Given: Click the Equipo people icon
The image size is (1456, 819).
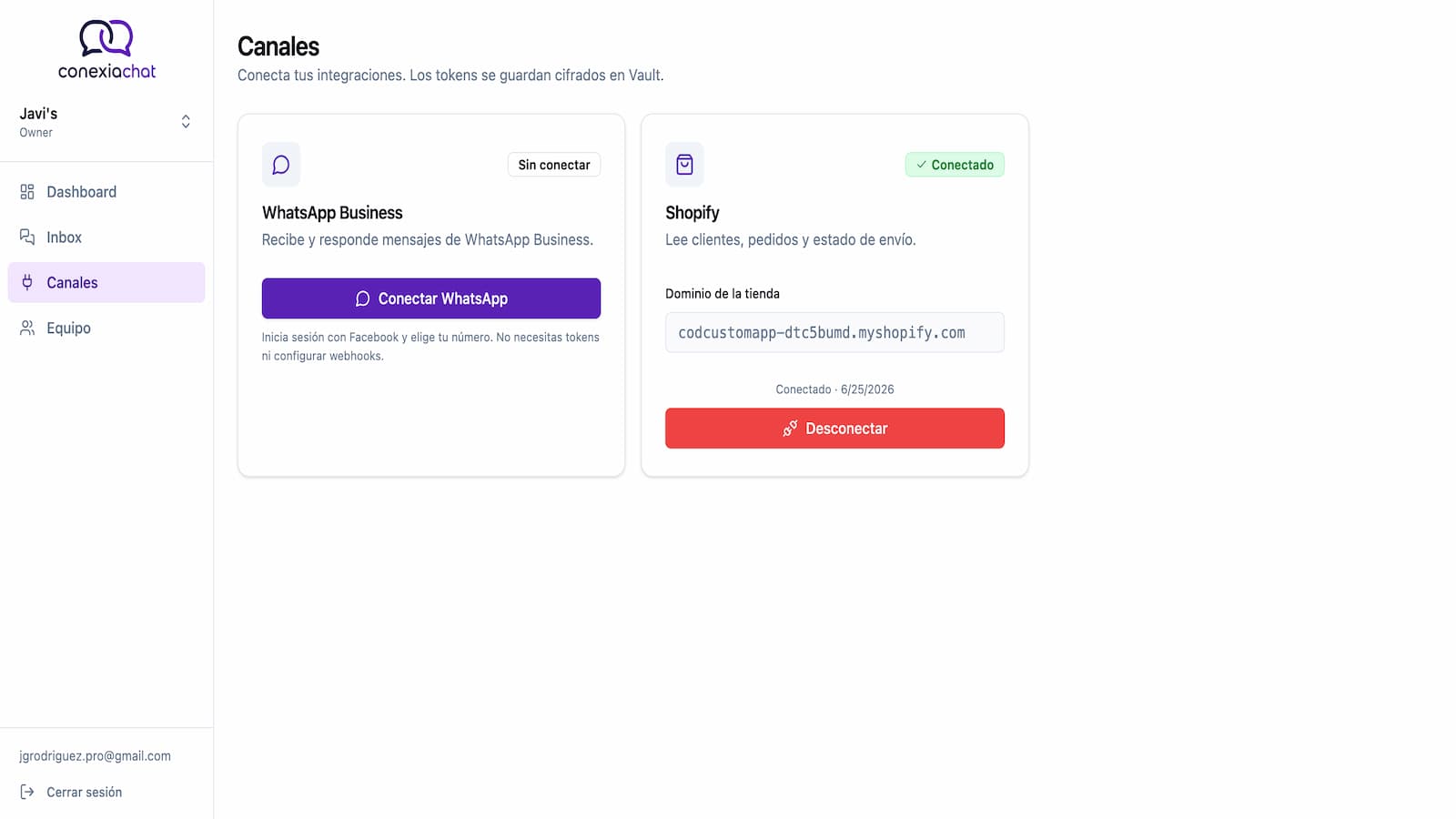Looking at the screenshot, I should coord(27,328).
